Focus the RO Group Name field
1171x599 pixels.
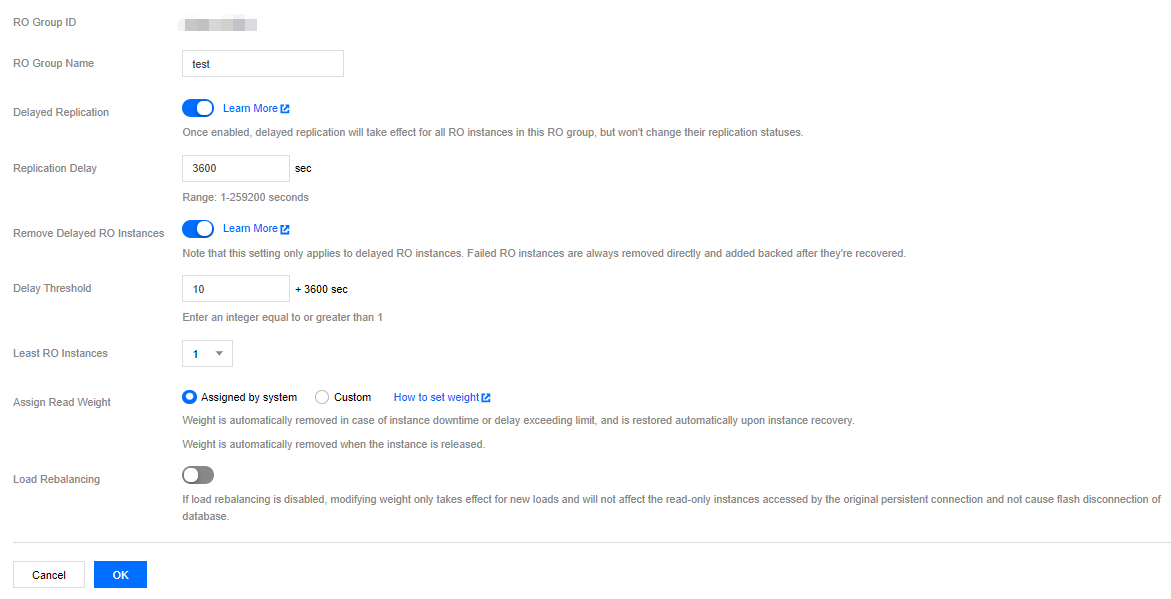(263, 64)
